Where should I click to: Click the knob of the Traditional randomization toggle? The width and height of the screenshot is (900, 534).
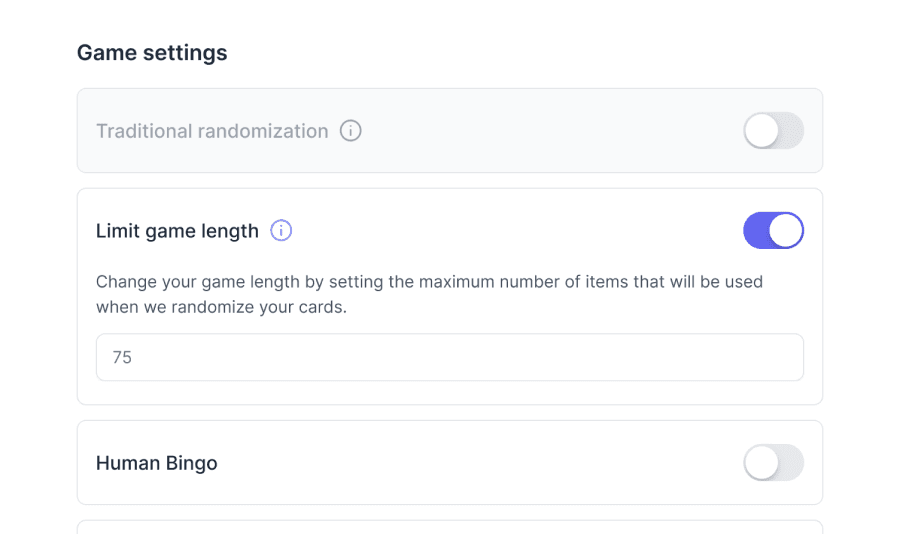click(761, 131)
